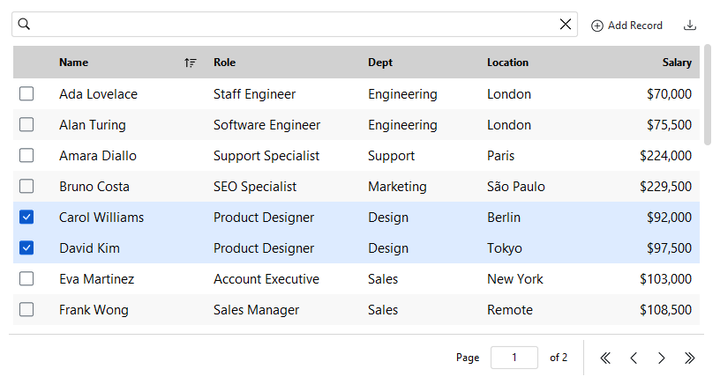Image resolution: width=720 pixels, height=384 pixels.
Task: Click the Remote location cell
Action: click(510, 310)
